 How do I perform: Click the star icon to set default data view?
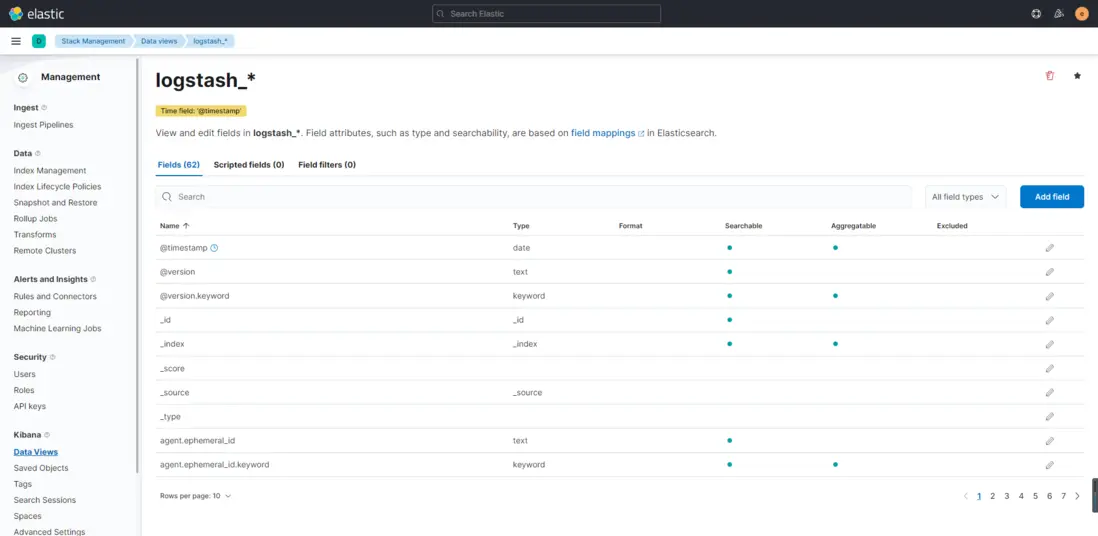click(1077, 76)
